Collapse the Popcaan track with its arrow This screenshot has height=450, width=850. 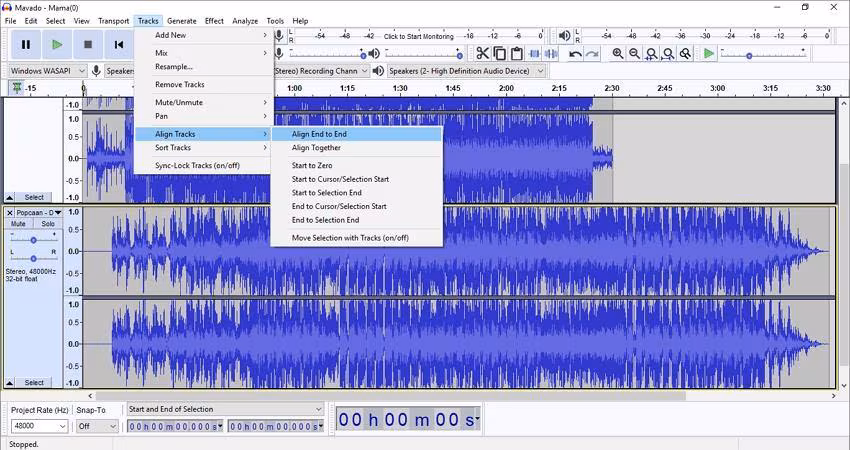(x=10, y=383)
